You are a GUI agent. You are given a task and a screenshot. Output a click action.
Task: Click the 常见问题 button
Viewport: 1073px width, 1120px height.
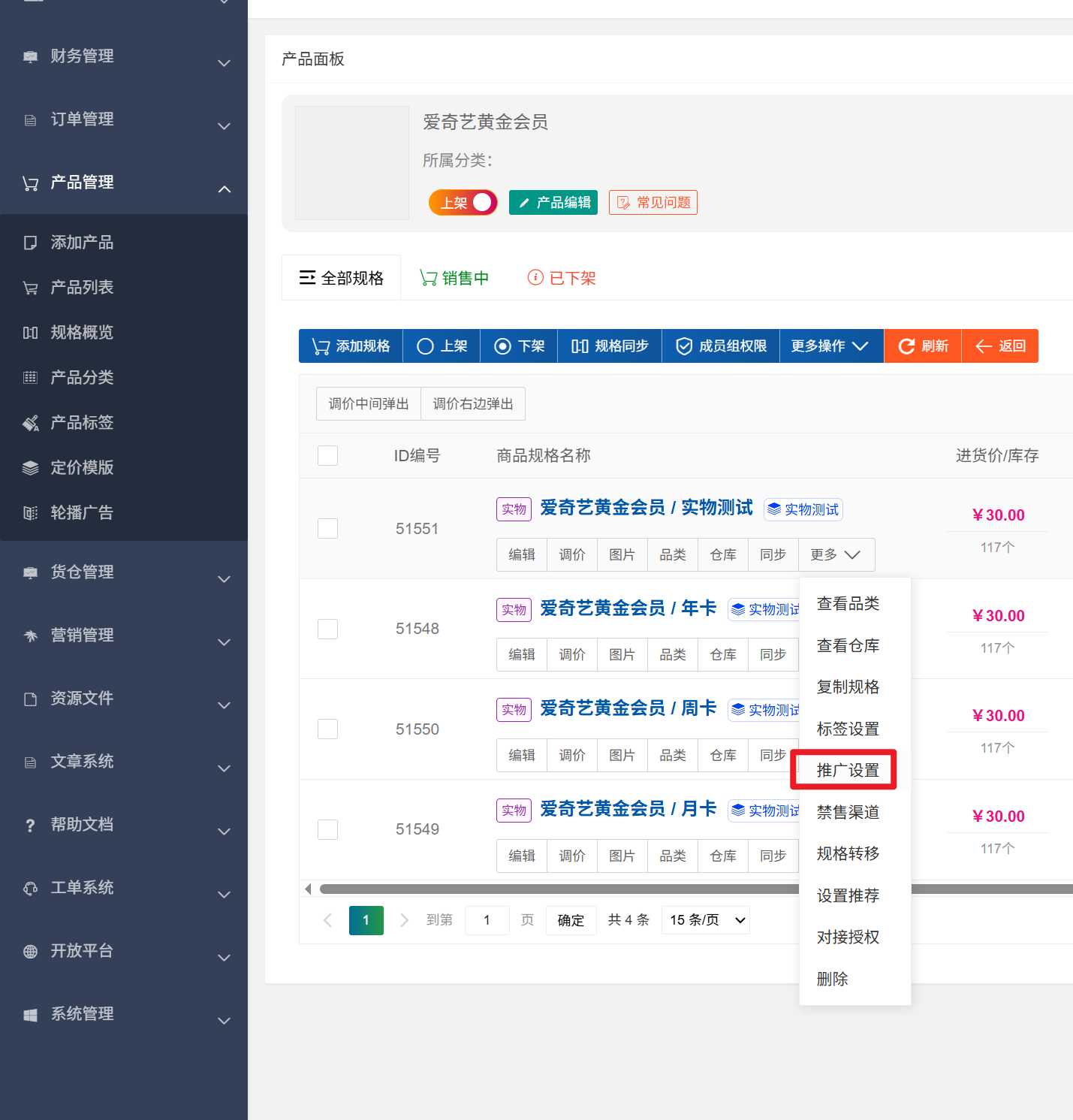coord(653,203)
